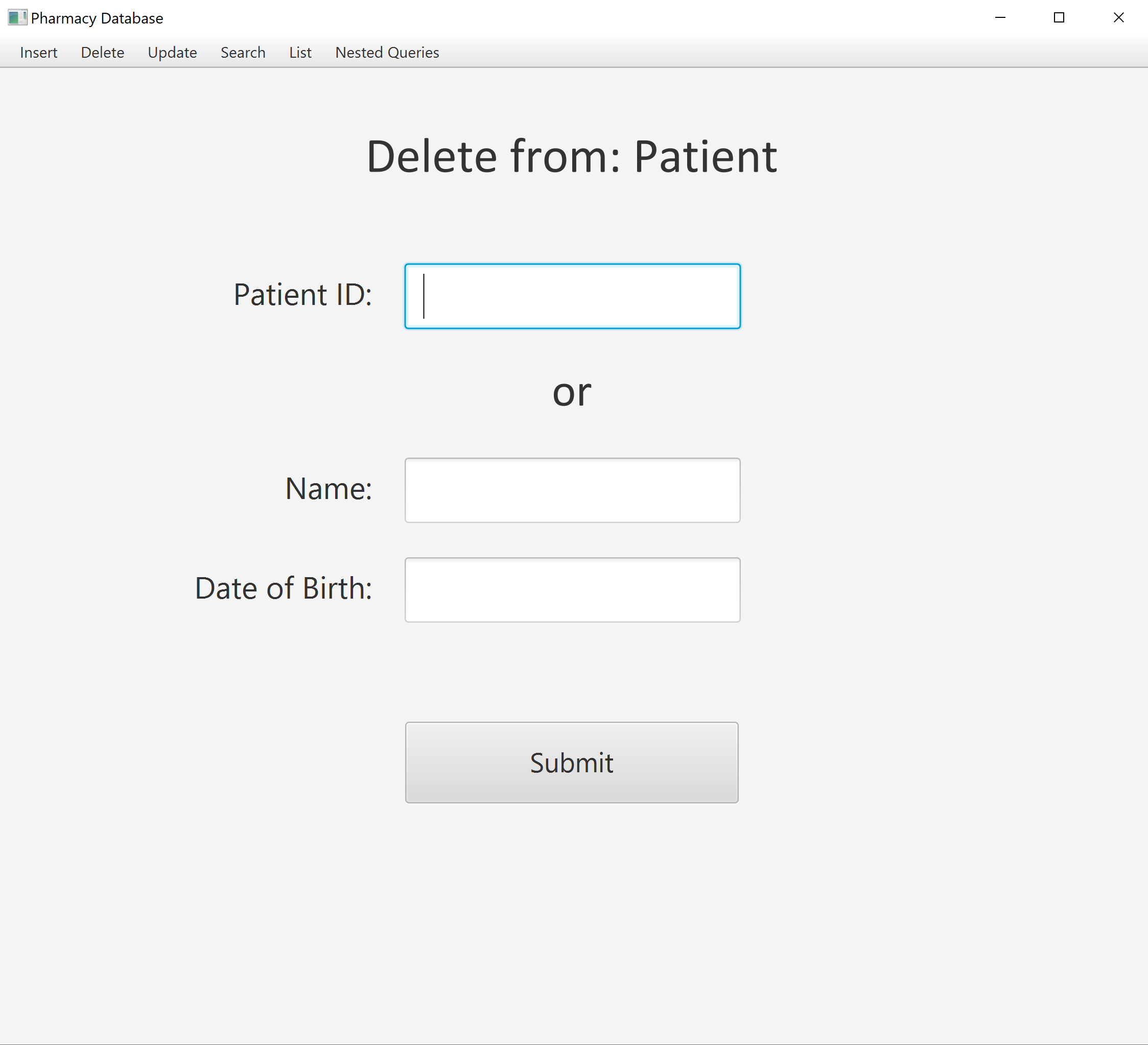Open the Nested Queries menu
The width and height of the screenshot is (1148, 1045).
coord(387,53)
